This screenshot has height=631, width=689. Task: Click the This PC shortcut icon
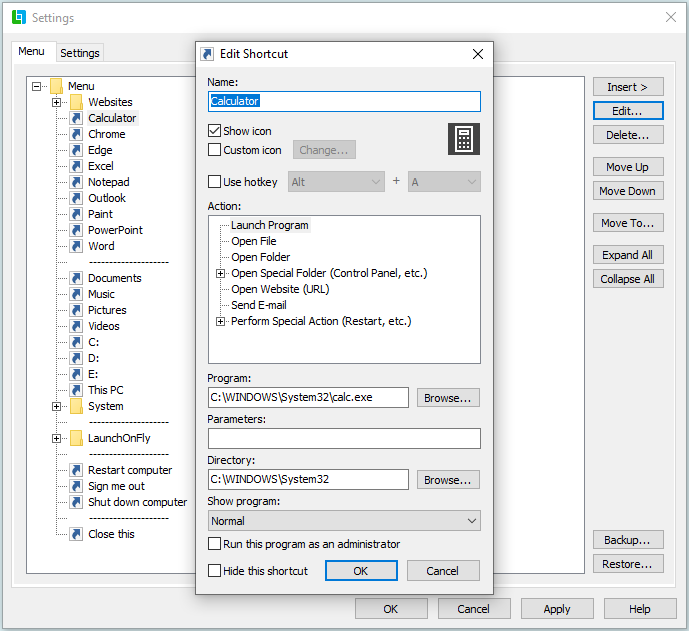[x=76, y=390]
